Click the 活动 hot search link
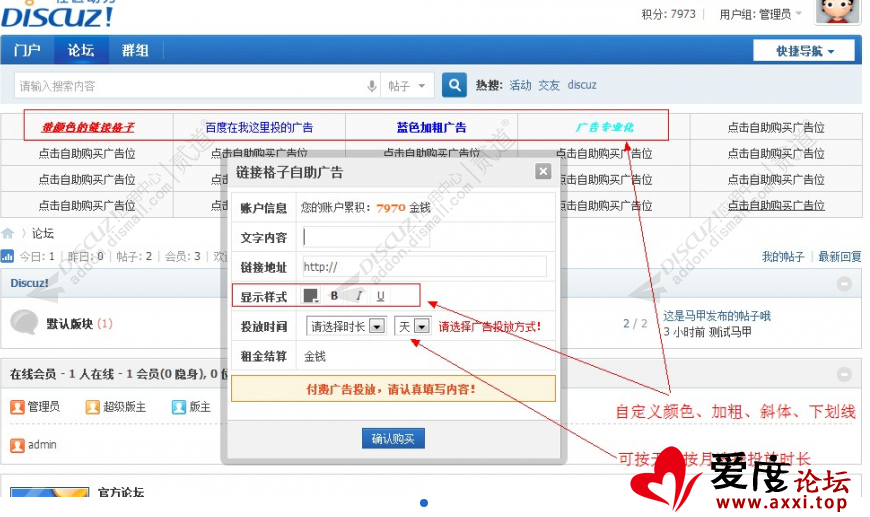Image resolution: width=870 pixels, height=517 pixels. pyautogui.click(x=520, y=85)
